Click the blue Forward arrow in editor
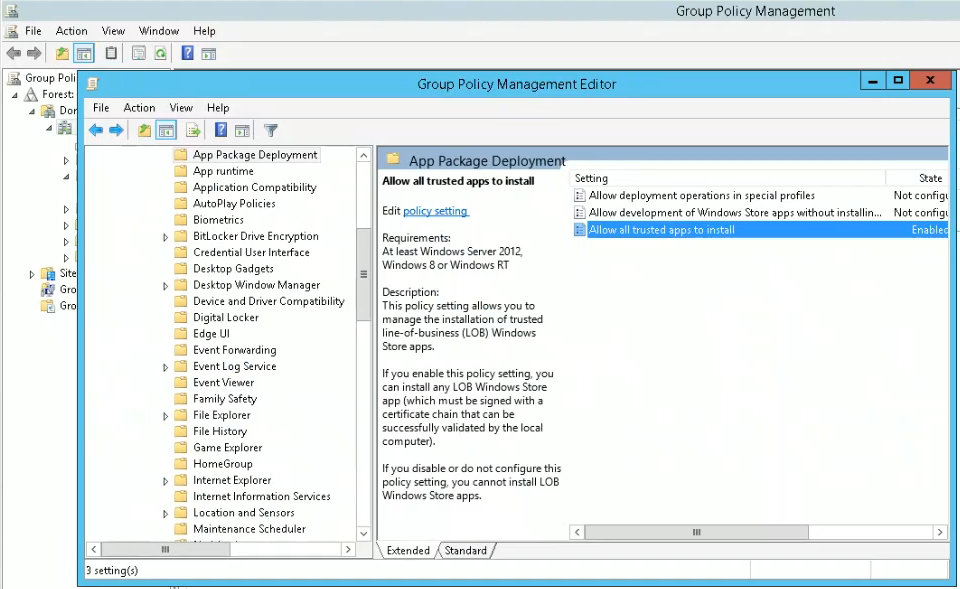 pyautogui.click(x=116, y=130)
